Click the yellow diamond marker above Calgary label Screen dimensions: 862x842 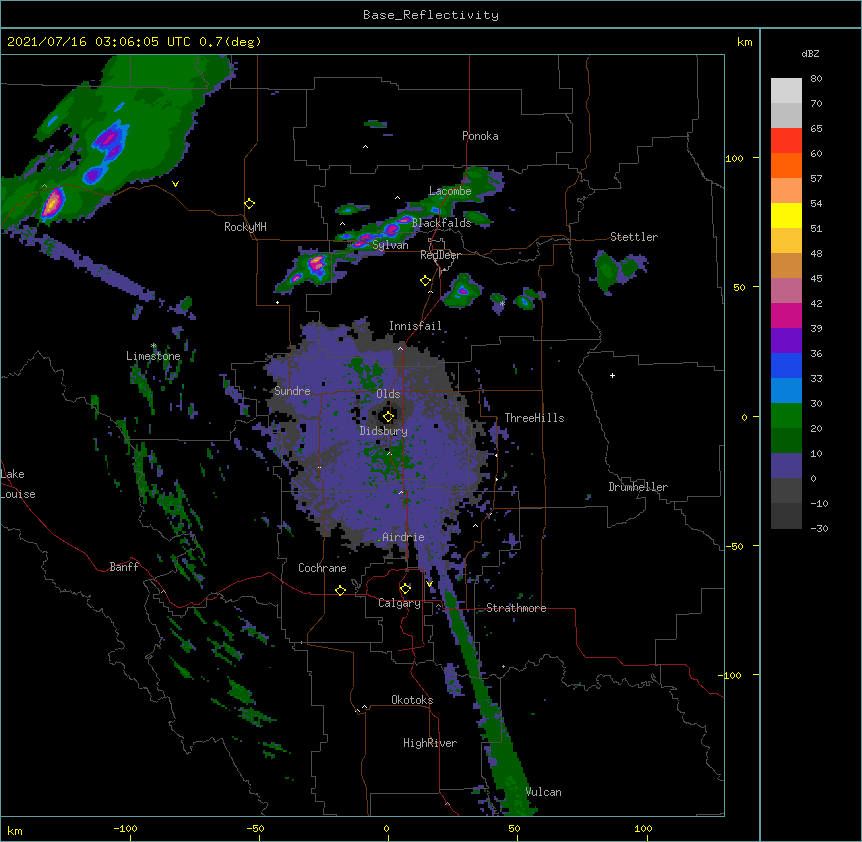point(405,589)
